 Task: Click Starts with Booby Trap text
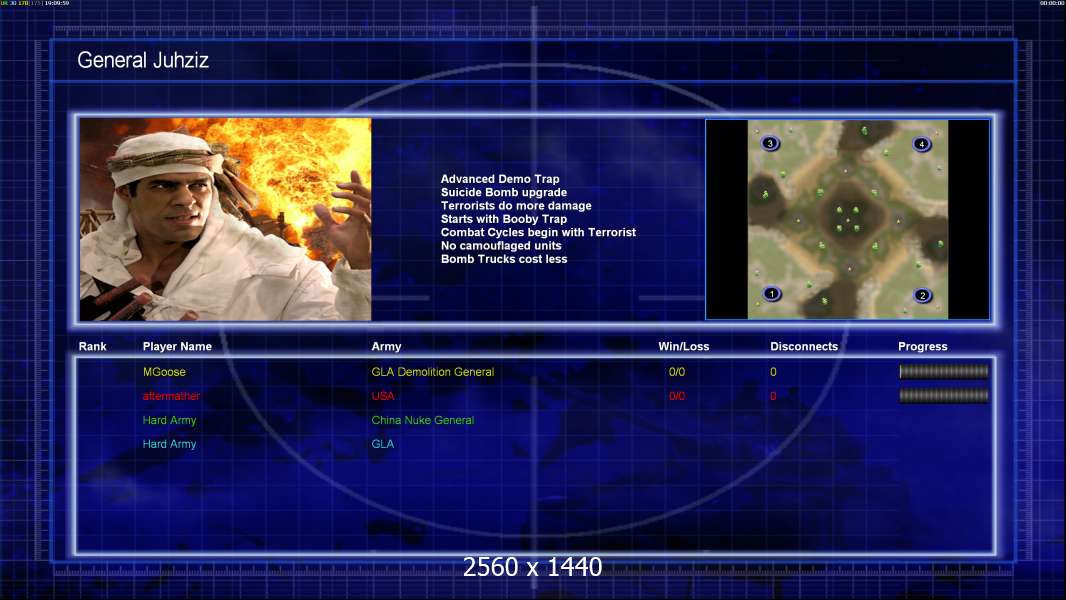tap(504, 219)
